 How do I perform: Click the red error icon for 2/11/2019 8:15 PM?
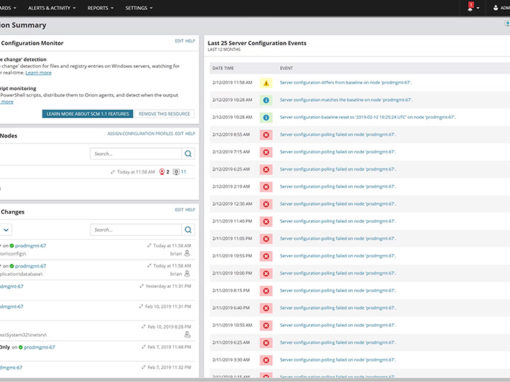click(266, 291)
